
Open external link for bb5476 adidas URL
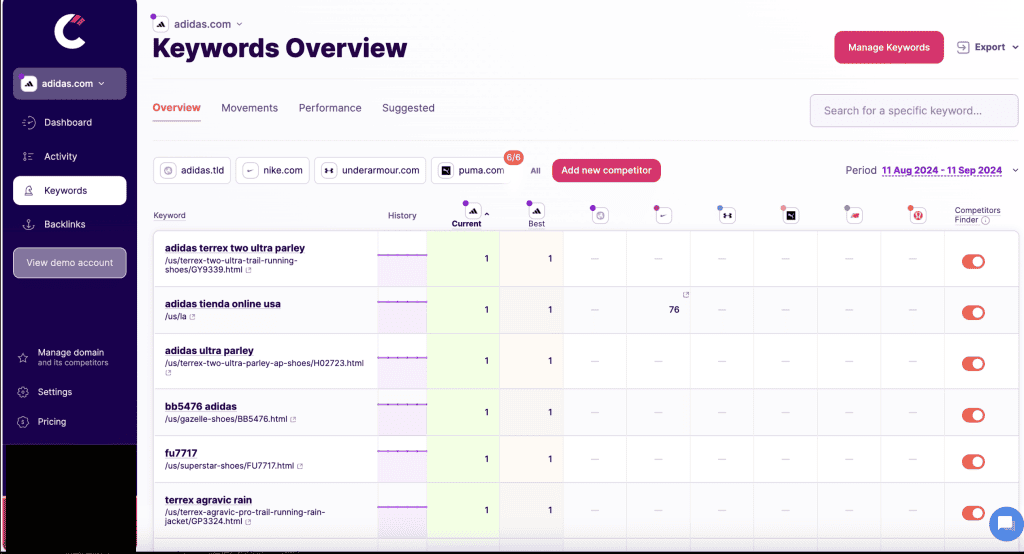[293, 419]
